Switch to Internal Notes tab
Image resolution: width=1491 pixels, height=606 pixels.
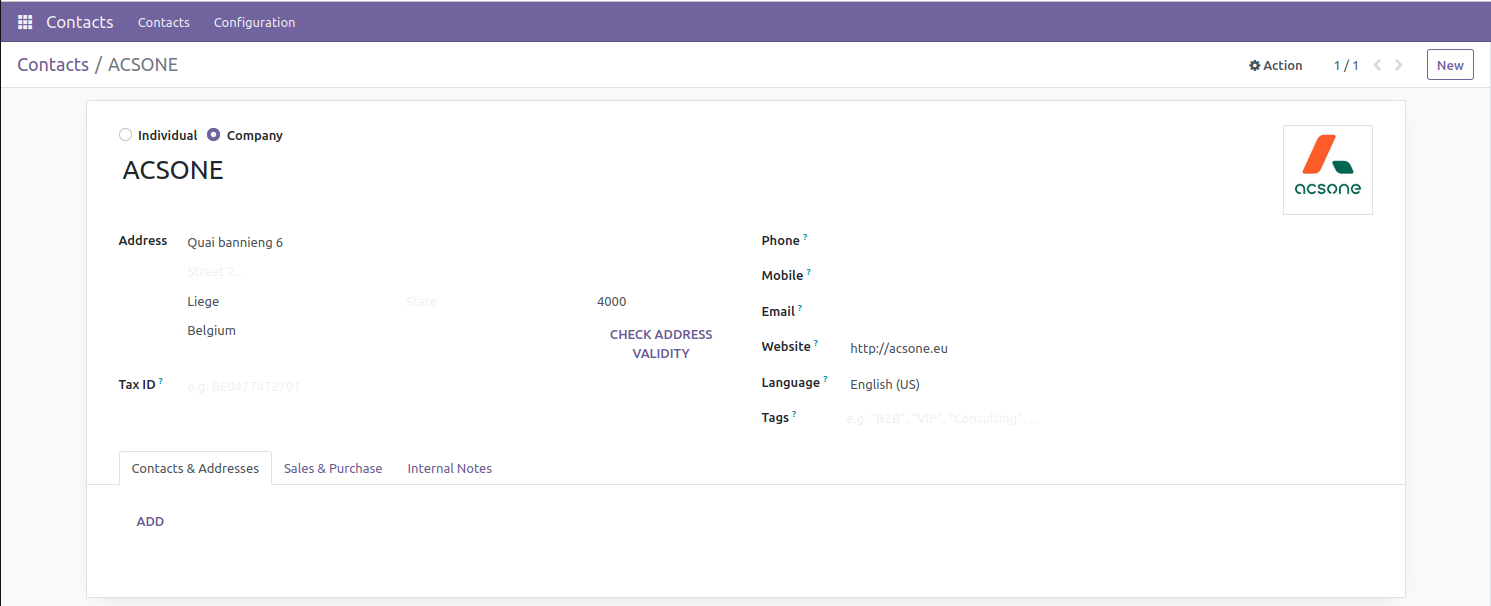click(x=450, y=468)
